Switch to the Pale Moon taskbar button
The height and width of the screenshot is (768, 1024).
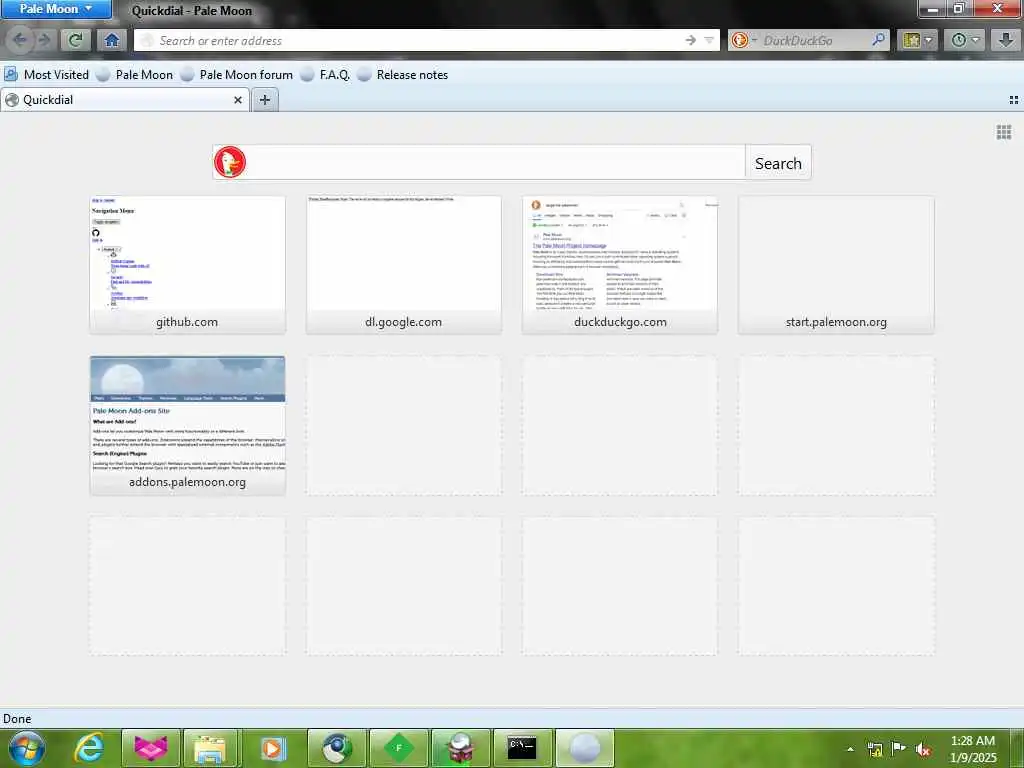coord(584,748)
